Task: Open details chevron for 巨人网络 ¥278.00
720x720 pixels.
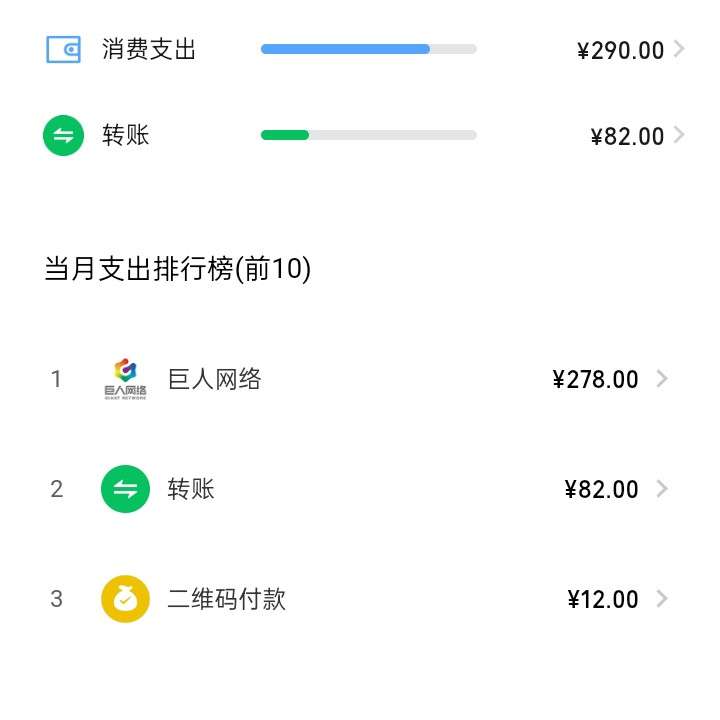Action: [661, 379]
